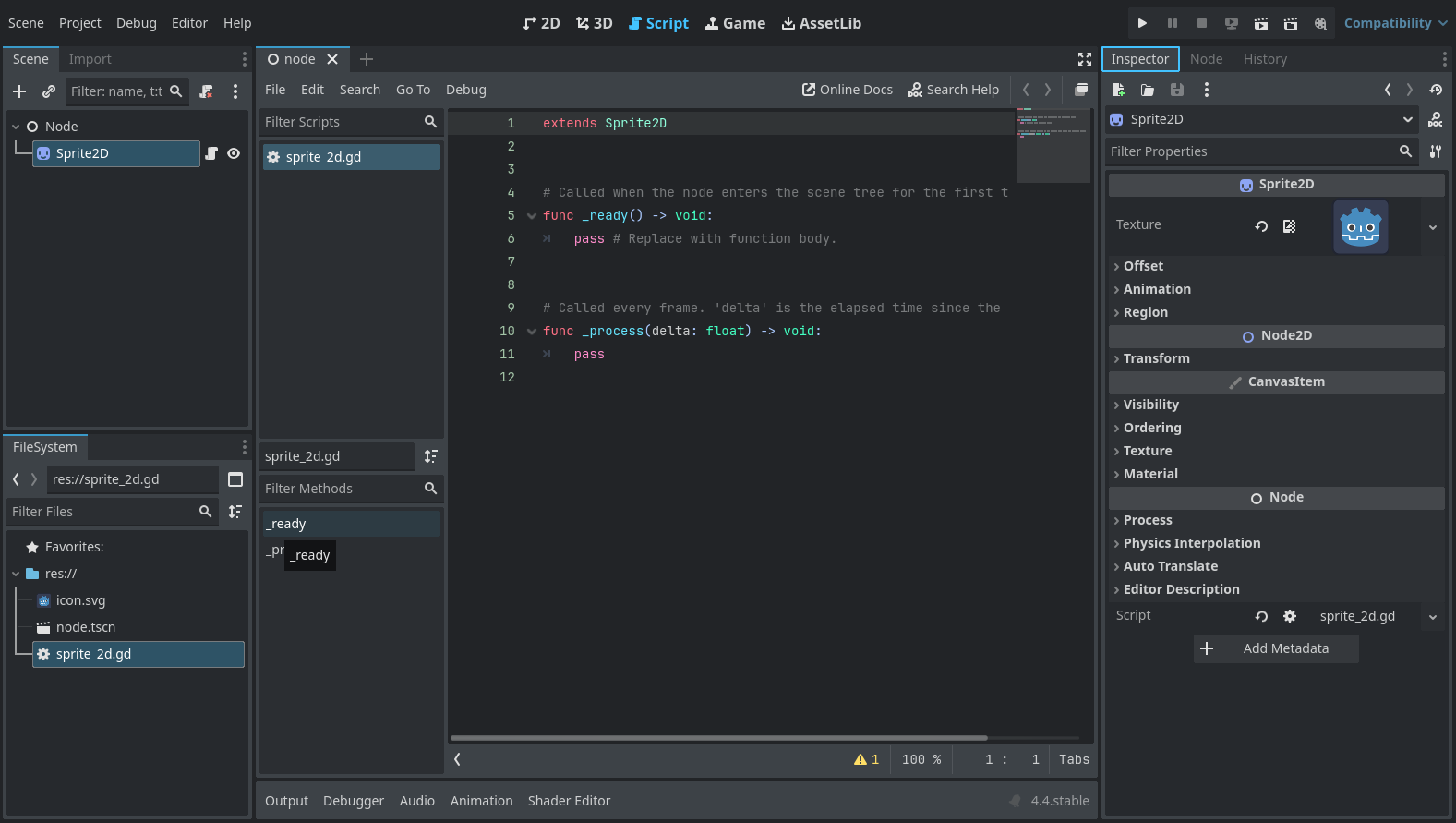Click the horizontal scrollbar of the code editor

tap(718, 738)
